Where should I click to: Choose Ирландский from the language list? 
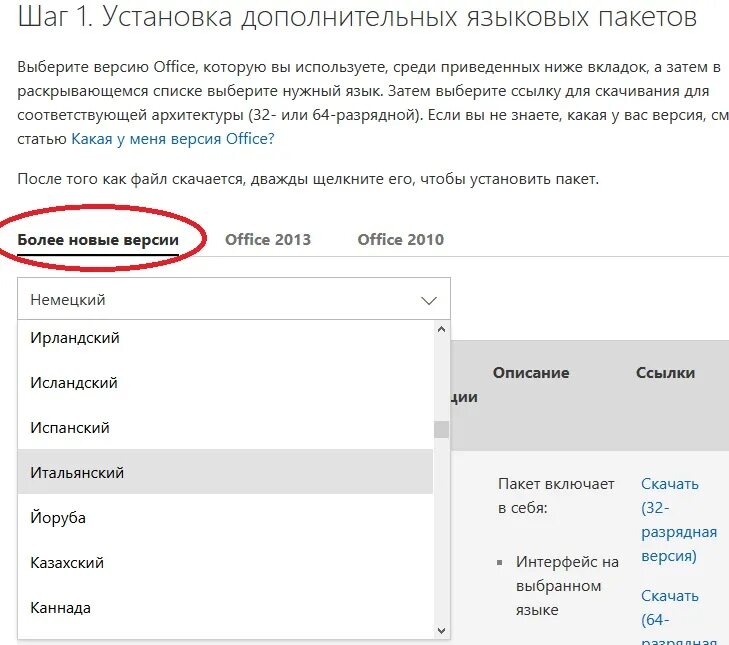tap(225, 338)
